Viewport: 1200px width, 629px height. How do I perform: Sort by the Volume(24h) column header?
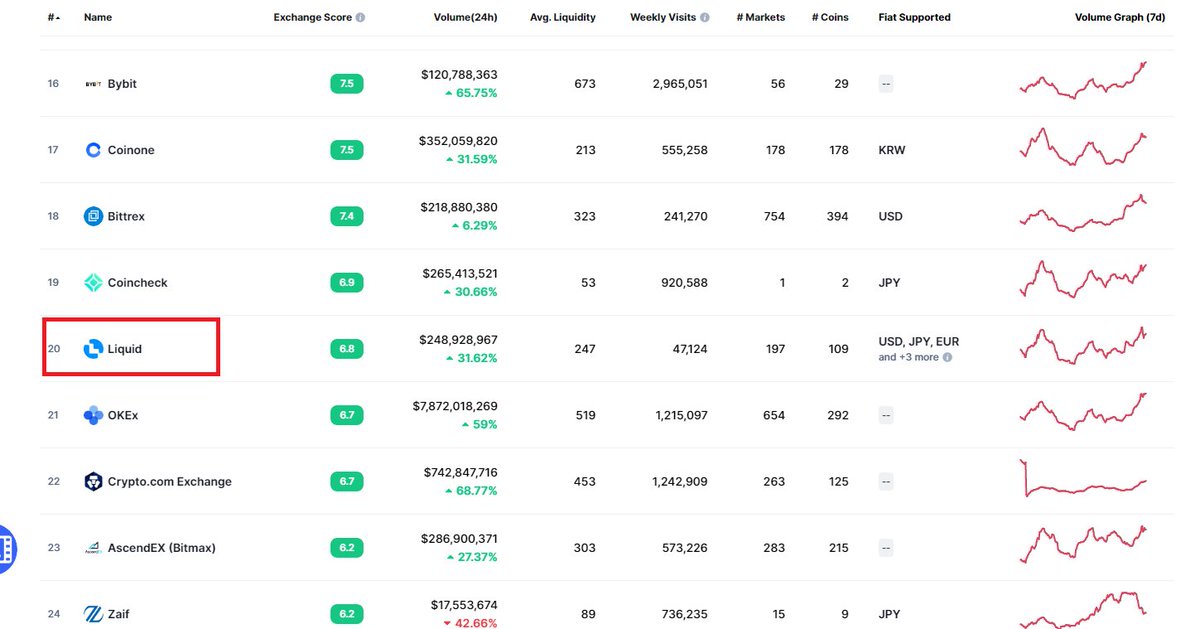[x=465, y=17]
